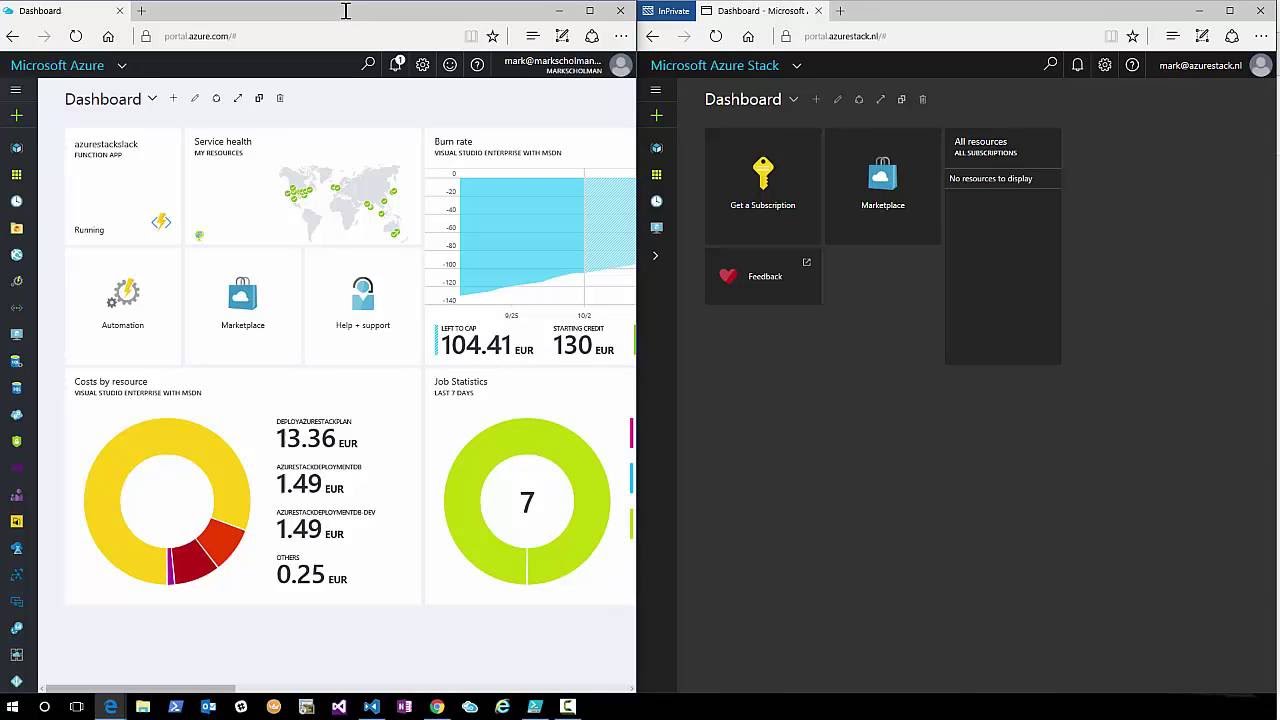Click Clone dashboard icon in Azure window
This screenshot has width=1280, height=720.
259,98
